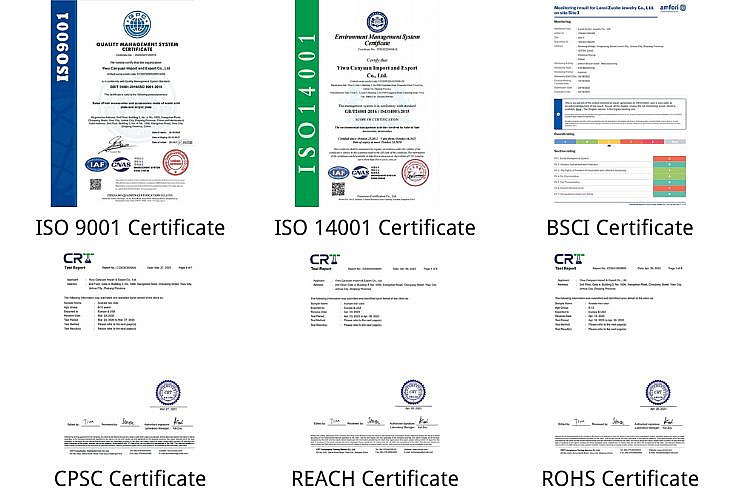Click the overall rating color bar on BSCI document
This screenshot has height=500, width=750.
620,142
